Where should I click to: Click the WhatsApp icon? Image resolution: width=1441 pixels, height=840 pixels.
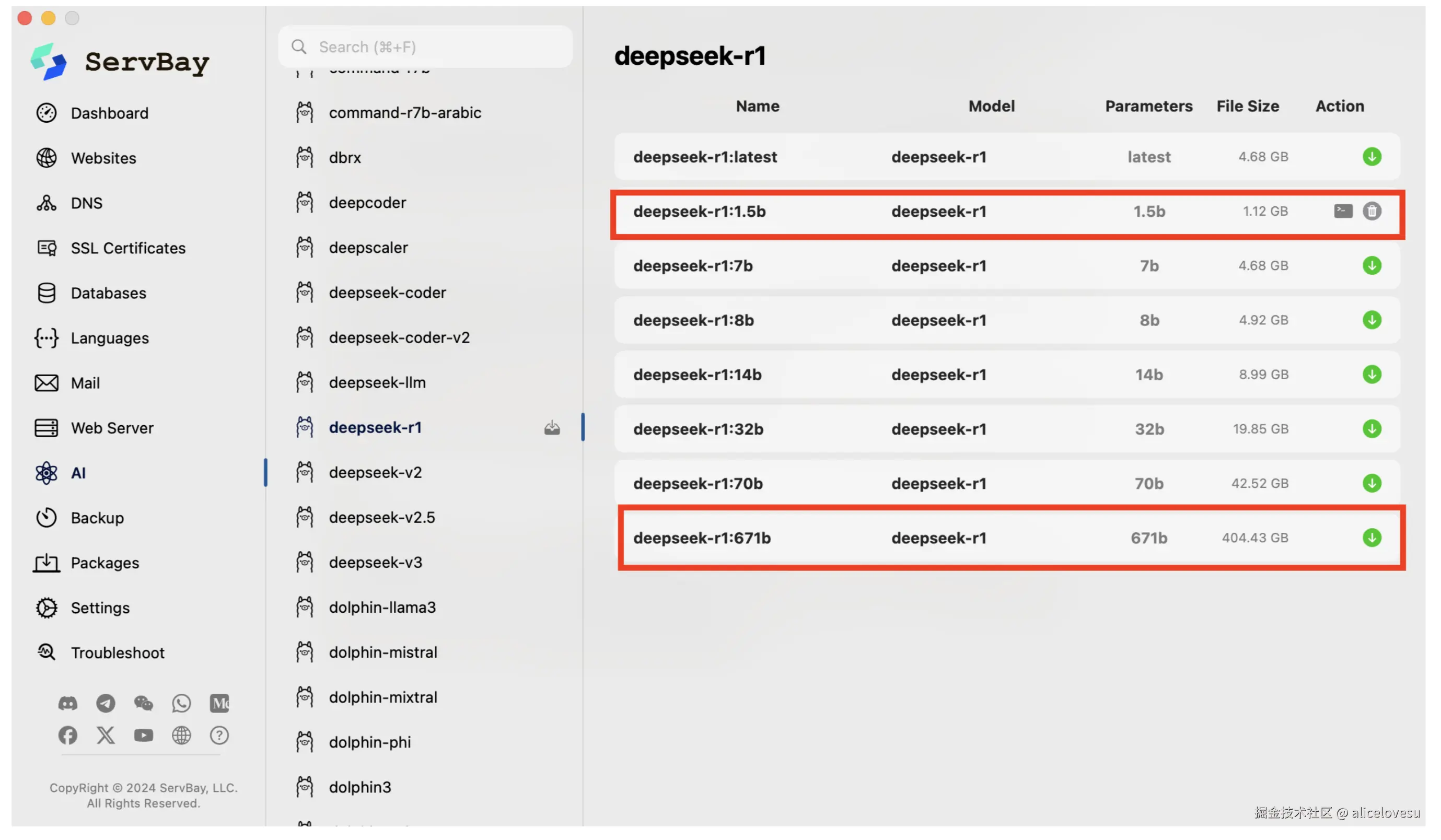tap(181, 703)
